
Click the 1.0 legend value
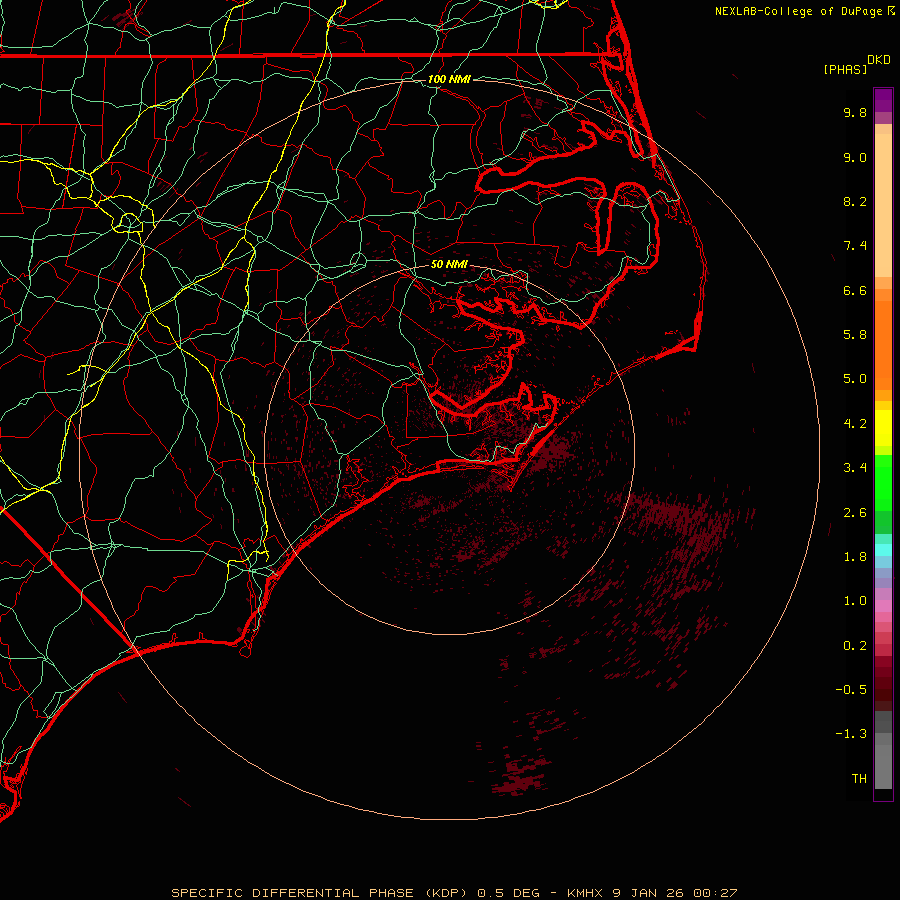(855, 601)
